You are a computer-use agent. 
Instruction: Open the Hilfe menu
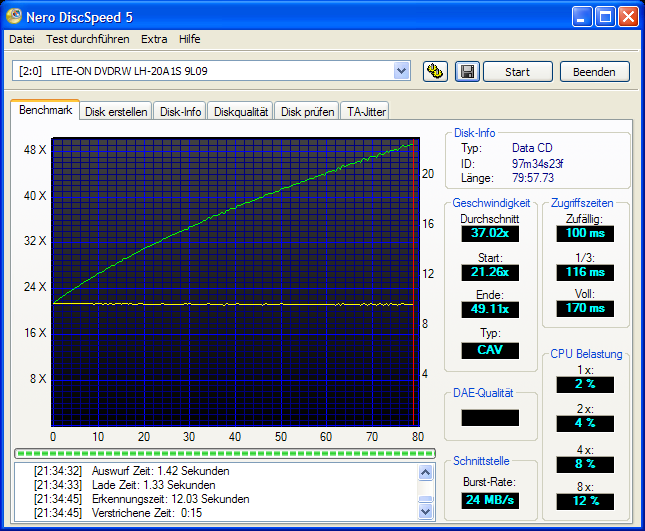(190, 39)
